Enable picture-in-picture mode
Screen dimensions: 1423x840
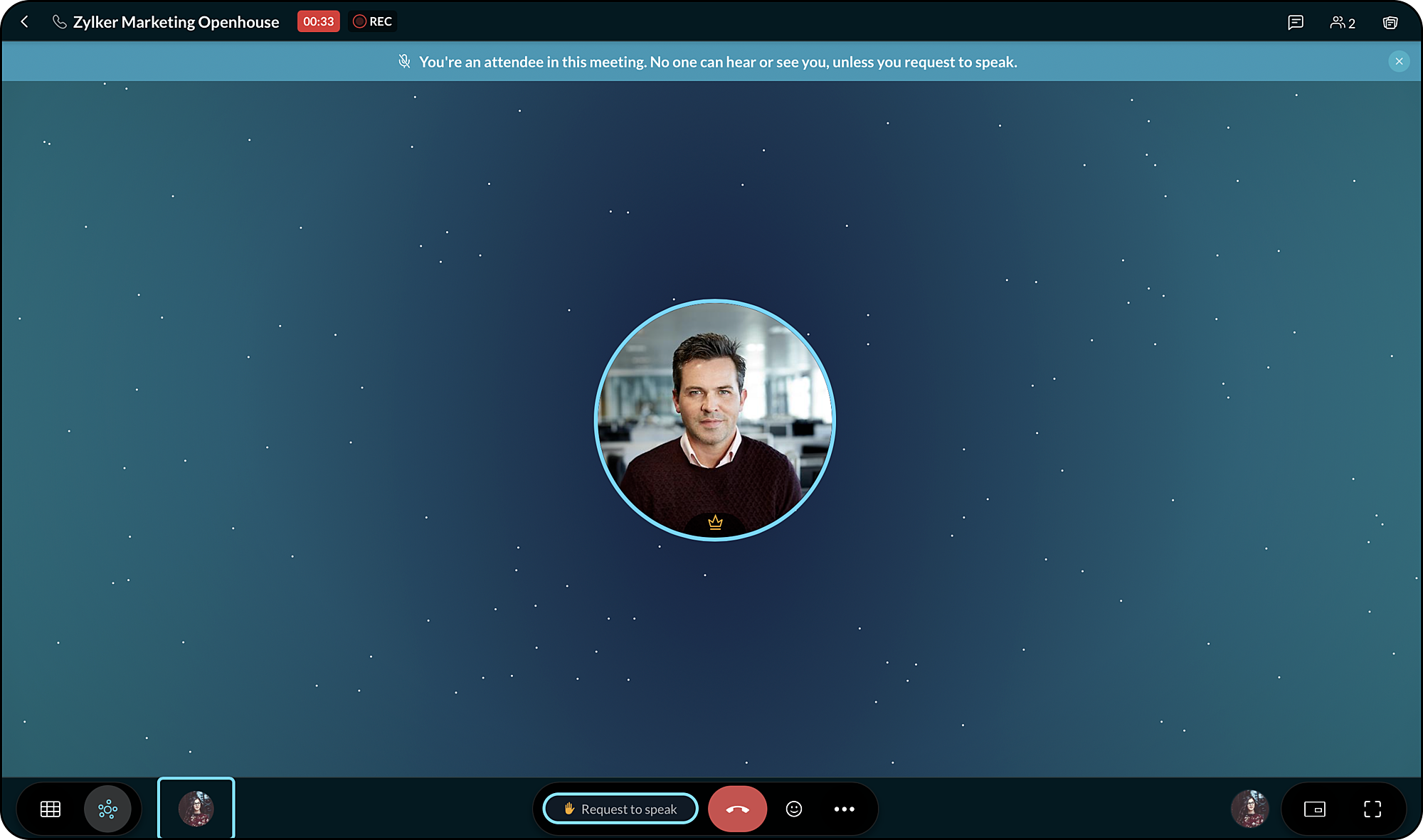click(1314, 809)
